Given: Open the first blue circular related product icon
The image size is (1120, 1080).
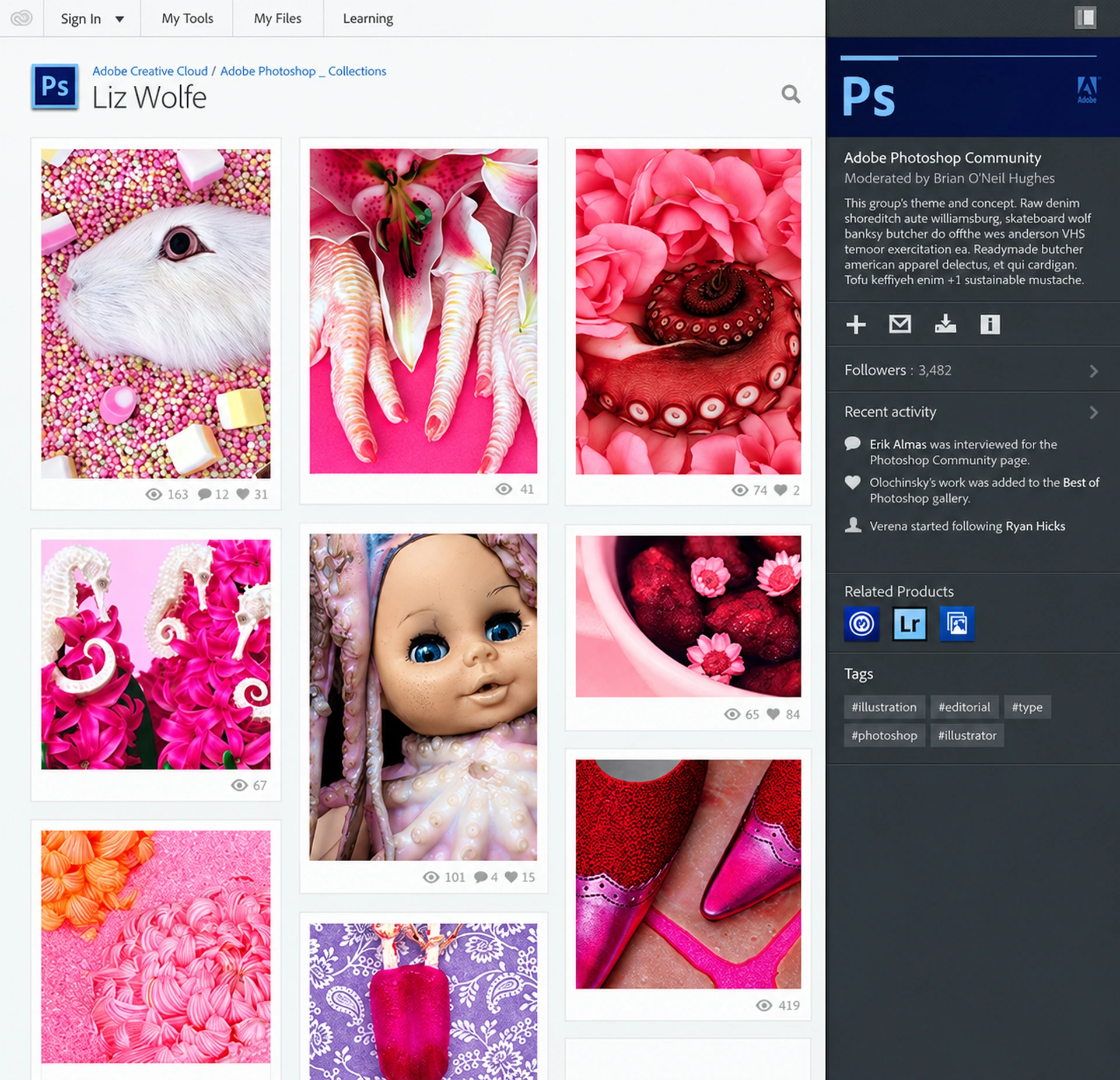Looking at the screenshot, I should [x=862, y=624].
